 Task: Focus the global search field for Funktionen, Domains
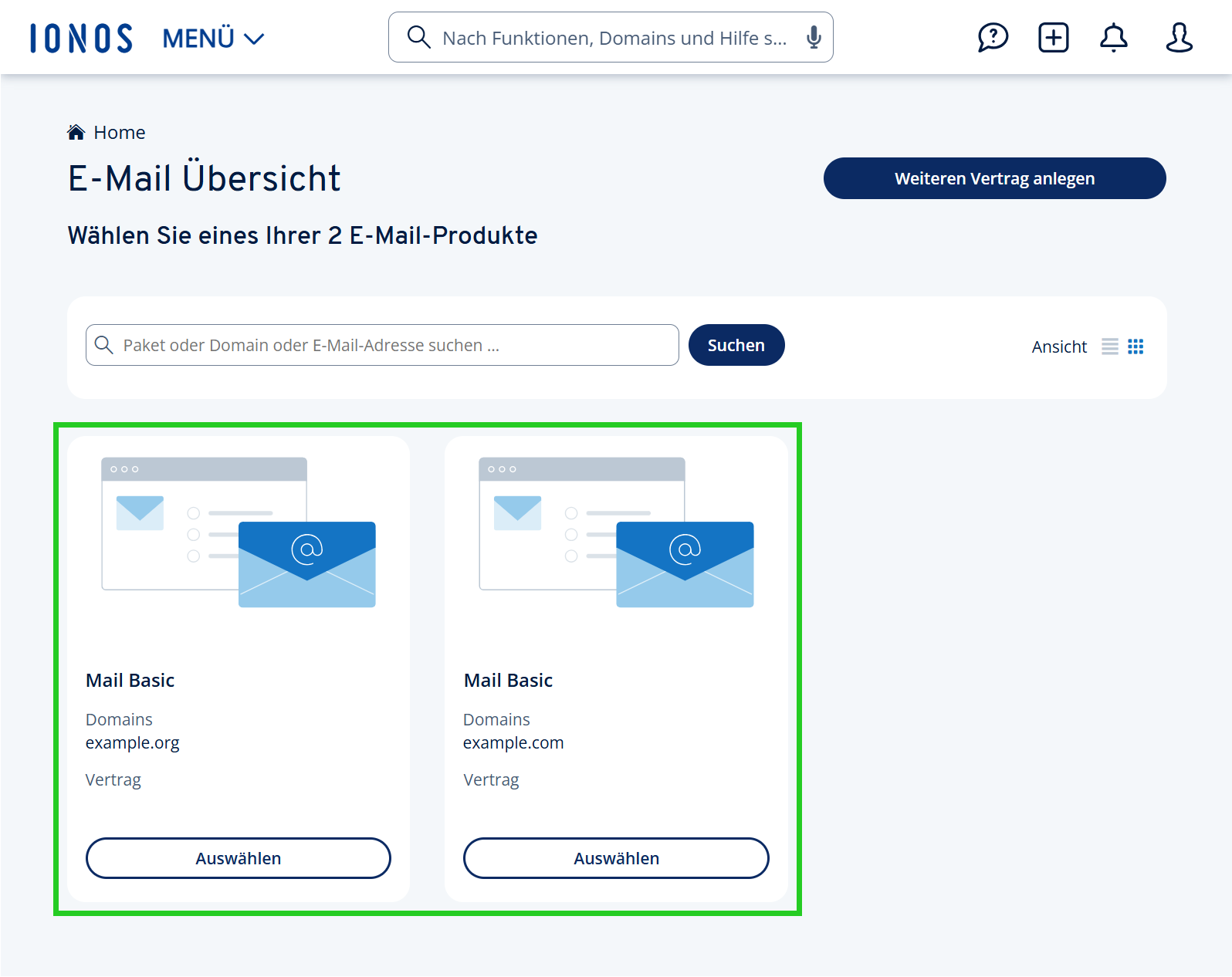pyautogui.click(x=611, y=37)
